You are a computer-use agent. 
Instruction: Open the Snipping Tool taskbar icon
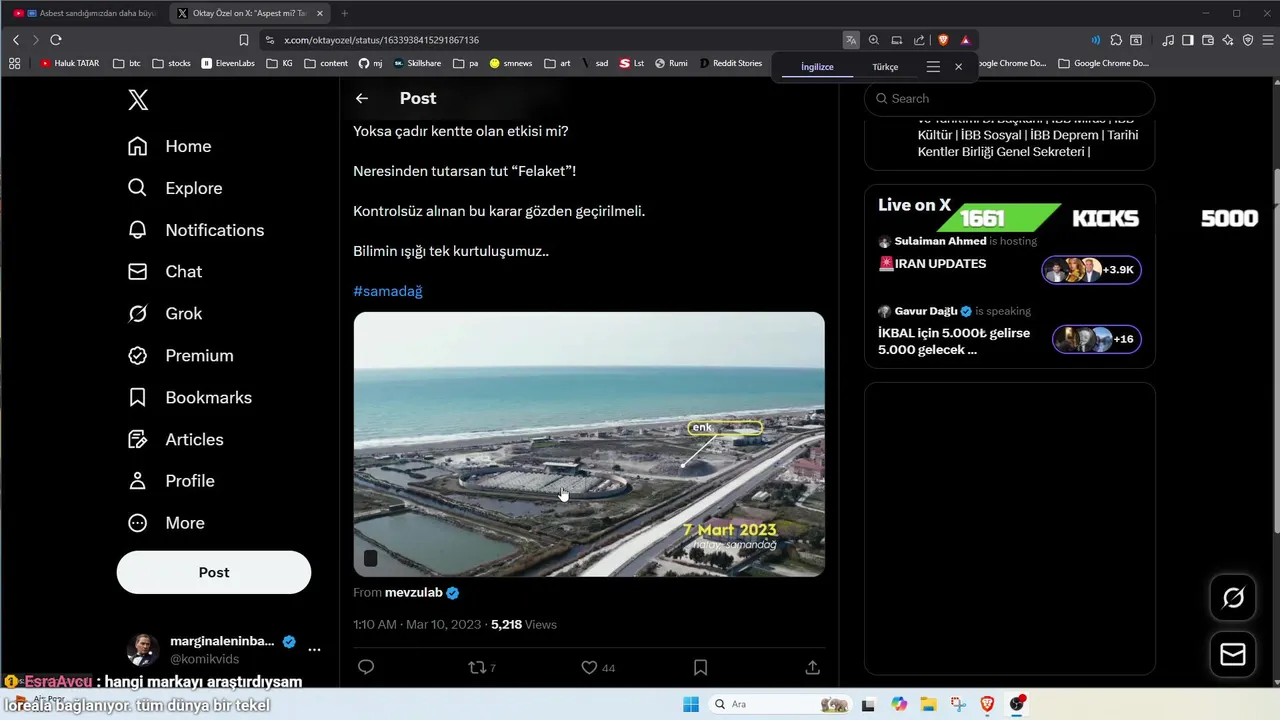coord(958,704)
